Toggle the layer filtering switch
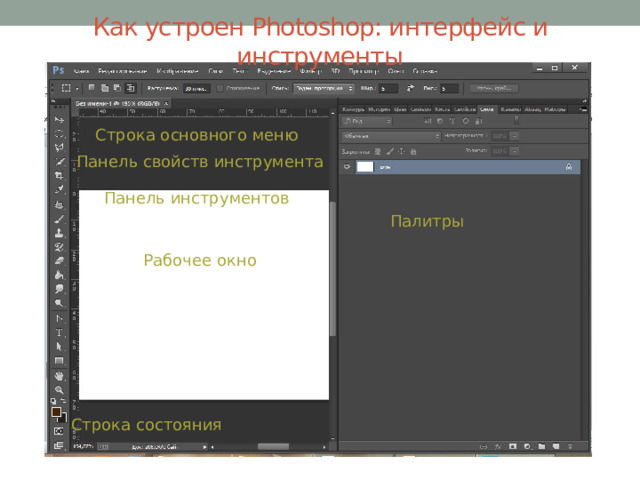640x480 pixels. (516, 120)
